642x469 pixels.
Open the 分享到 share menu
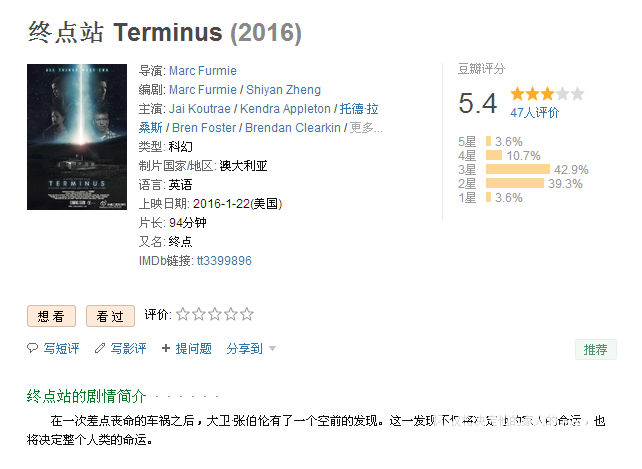[x=244, y=349]
